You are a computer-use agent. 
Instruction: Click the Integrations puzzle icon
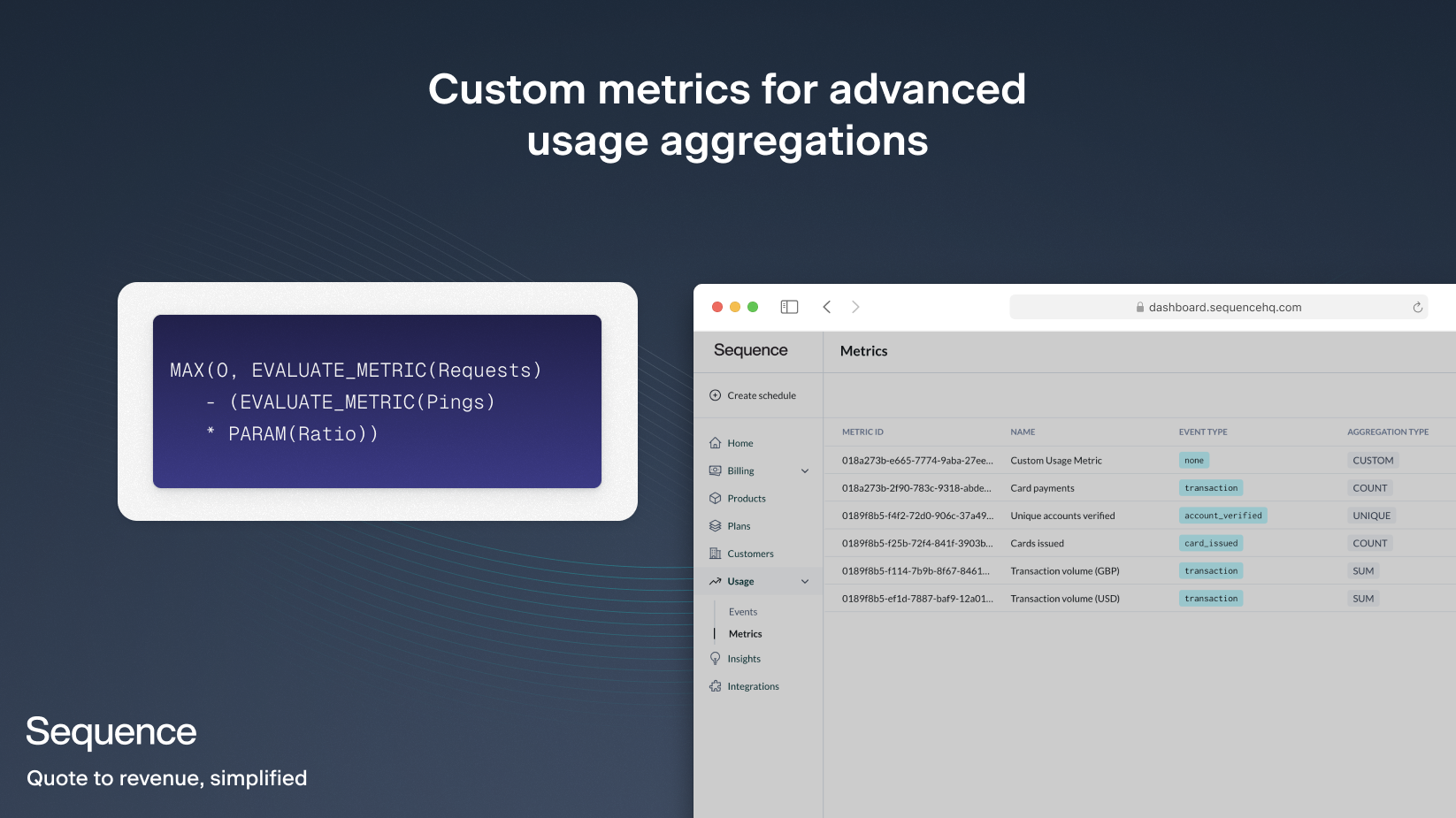(x=715, y=686)
